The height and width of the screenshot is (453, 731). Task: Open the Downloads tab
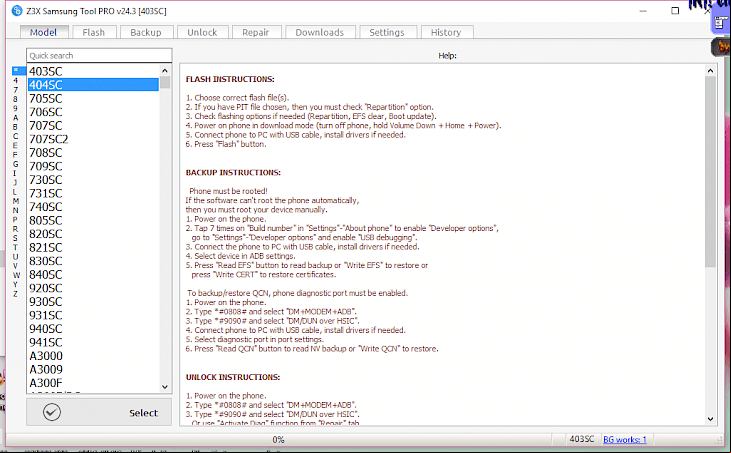pyautogui.click(x=320, y=32)
